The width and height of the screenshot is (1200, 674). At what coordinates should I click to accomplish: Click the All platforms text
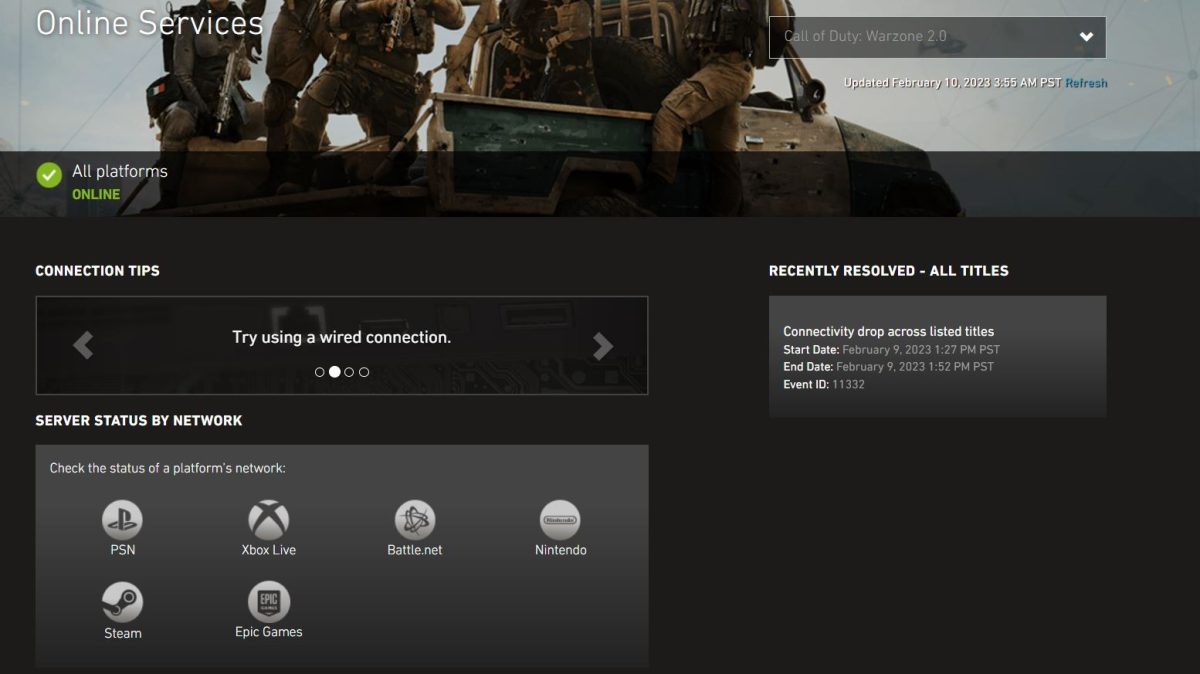tap(120, 172)
